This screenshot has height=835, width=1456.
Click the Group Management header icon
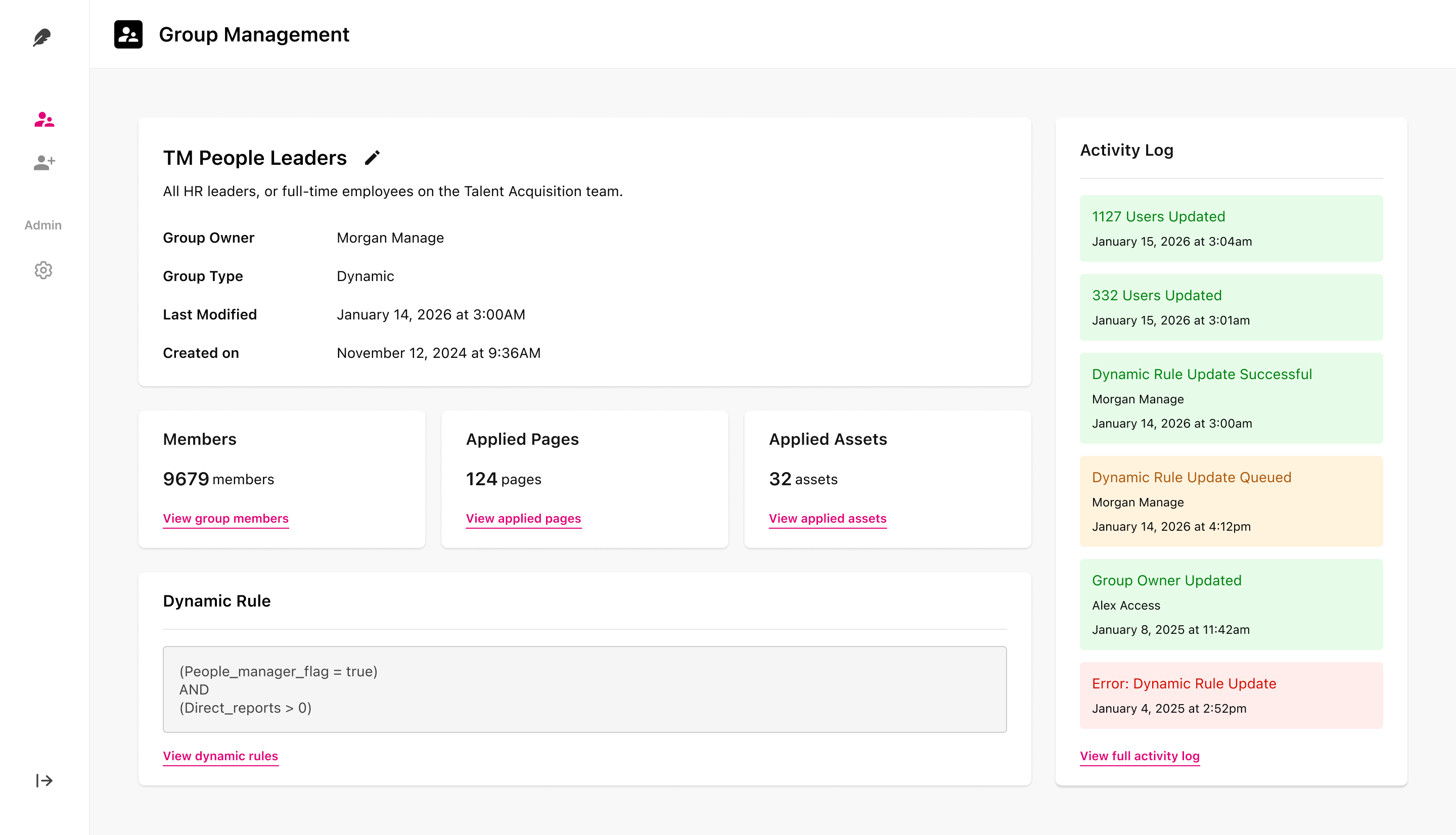pyautogui.click(x=128, y=34)
